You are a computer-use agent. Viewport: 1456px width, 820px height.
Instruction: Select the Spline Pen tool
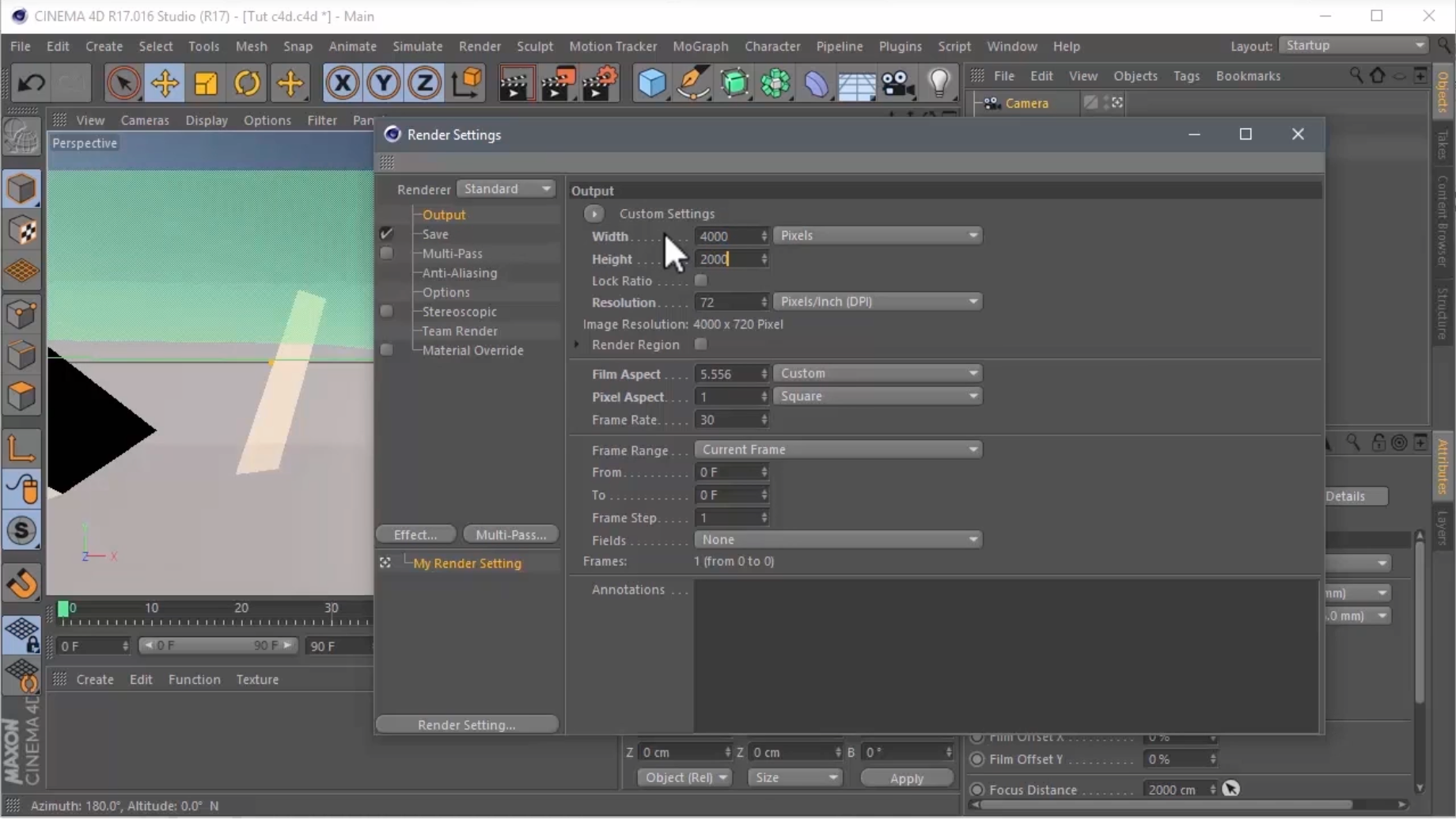693,83
